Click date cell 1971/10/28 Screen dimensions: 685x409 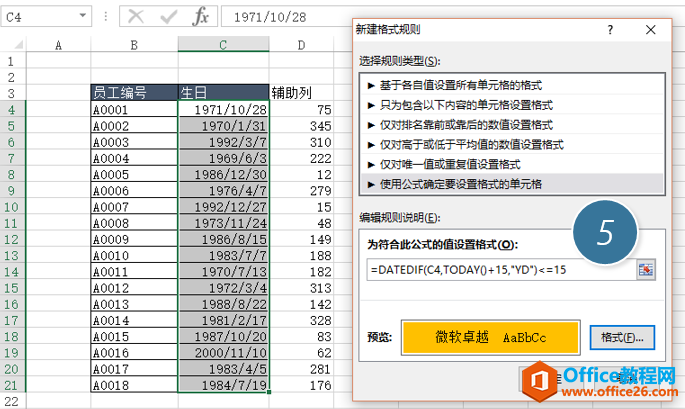click(x=223, y=109)
